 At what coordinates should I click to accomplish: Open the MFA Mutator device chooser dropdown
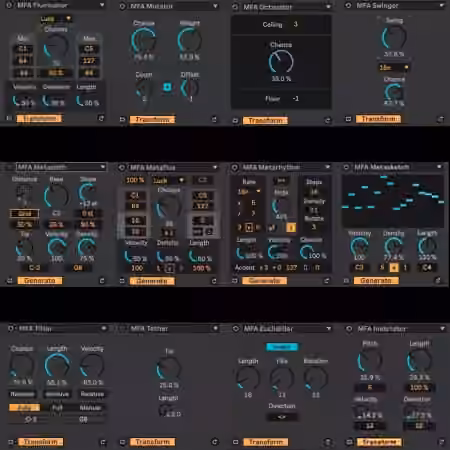tap(215, 6)
